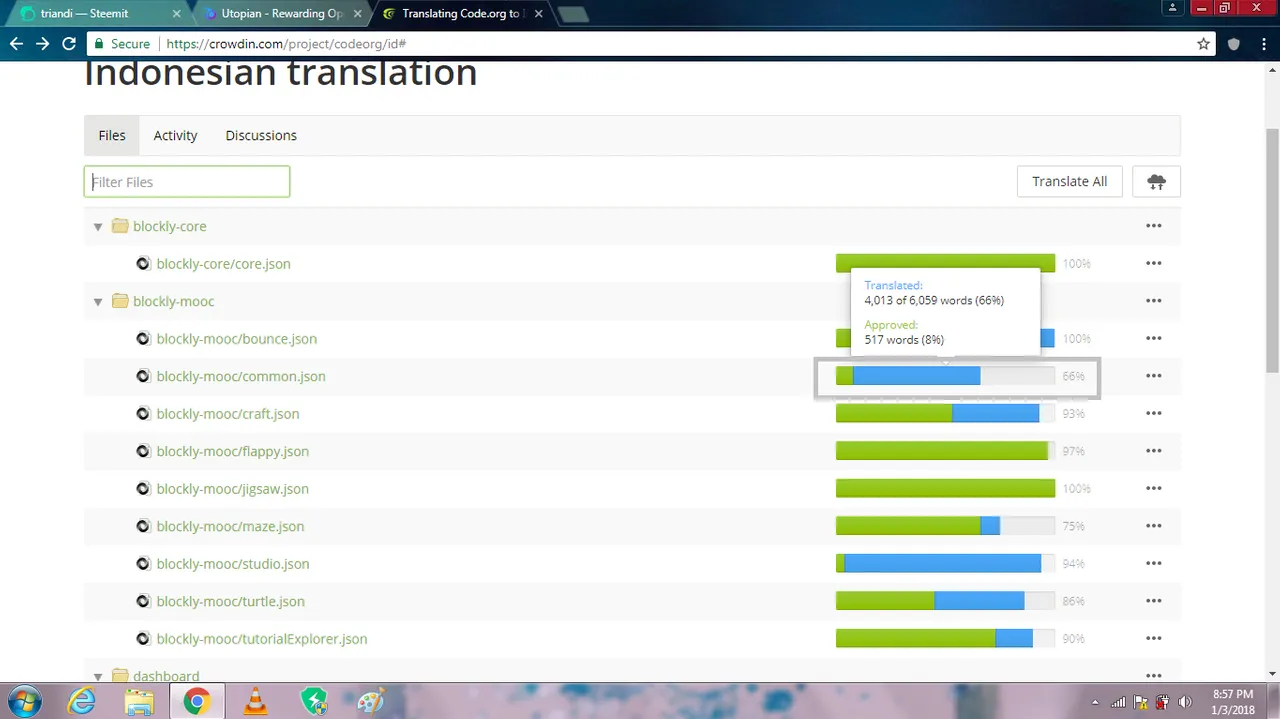Click the studio.json progress bar at 94%
Viewport: 1280px width, 719px height.
click(x=945, y=564)
